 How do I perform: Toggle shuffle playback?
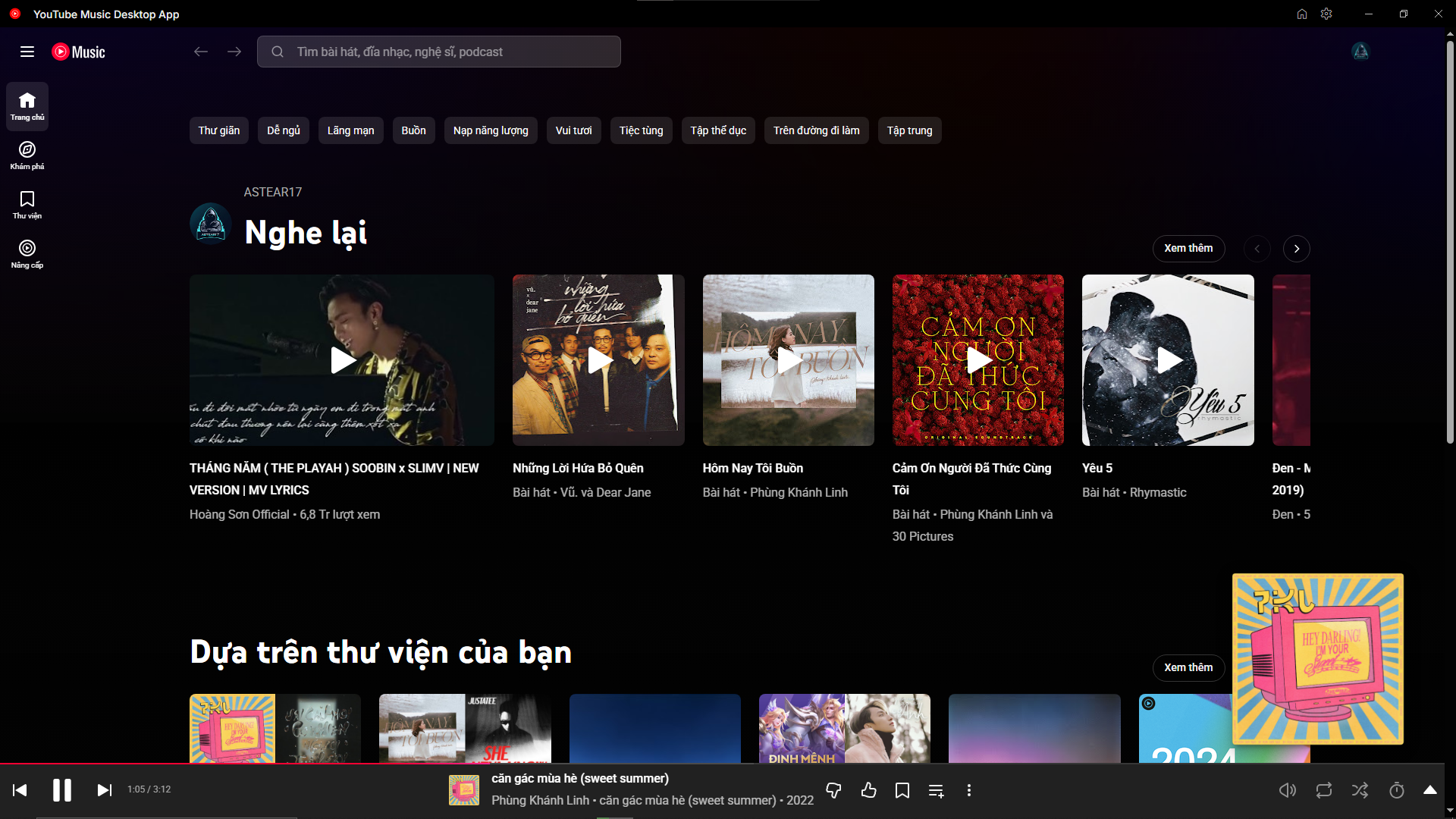[1360, 790]
